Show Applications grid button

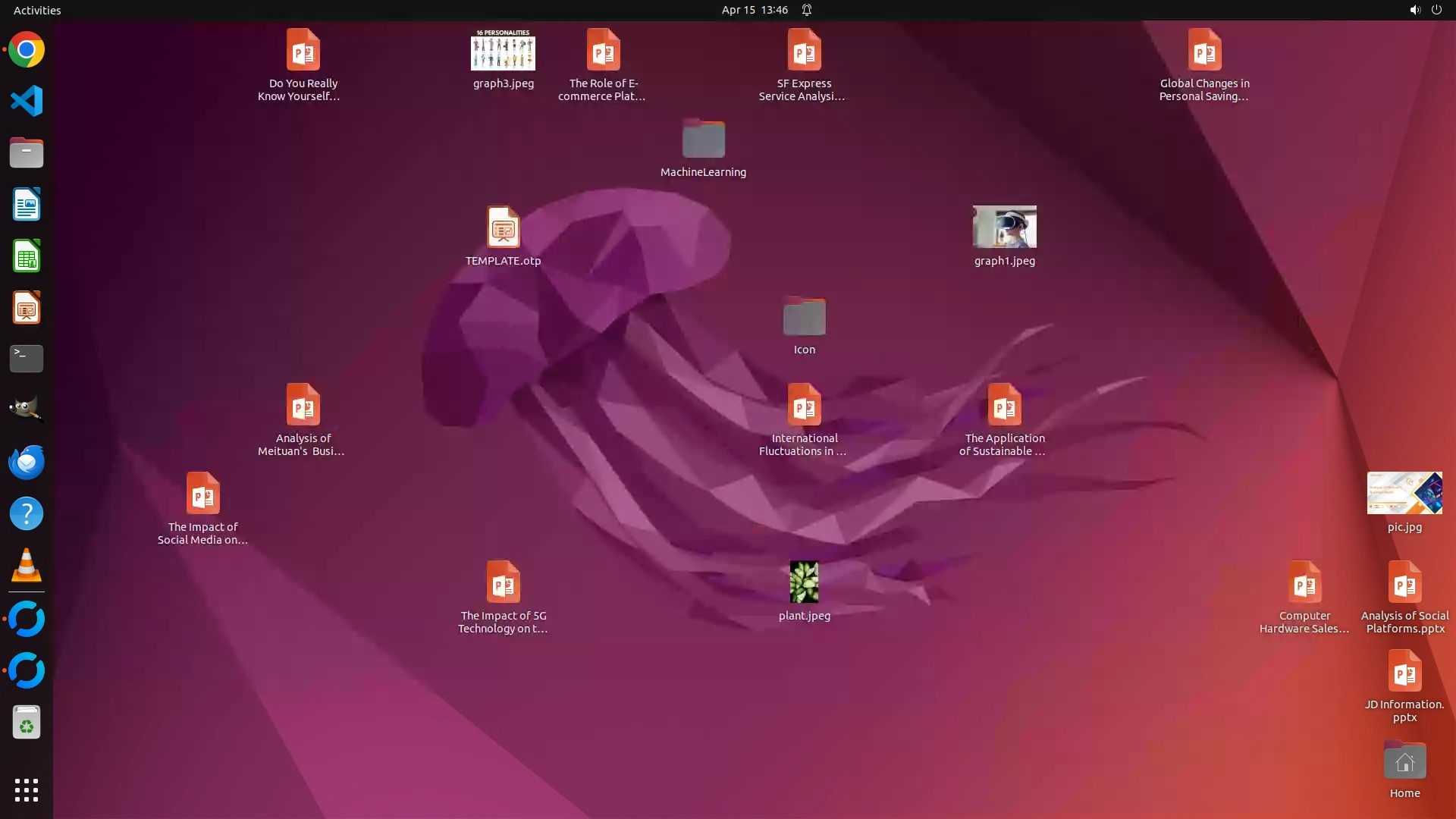(x=27, y=790)
